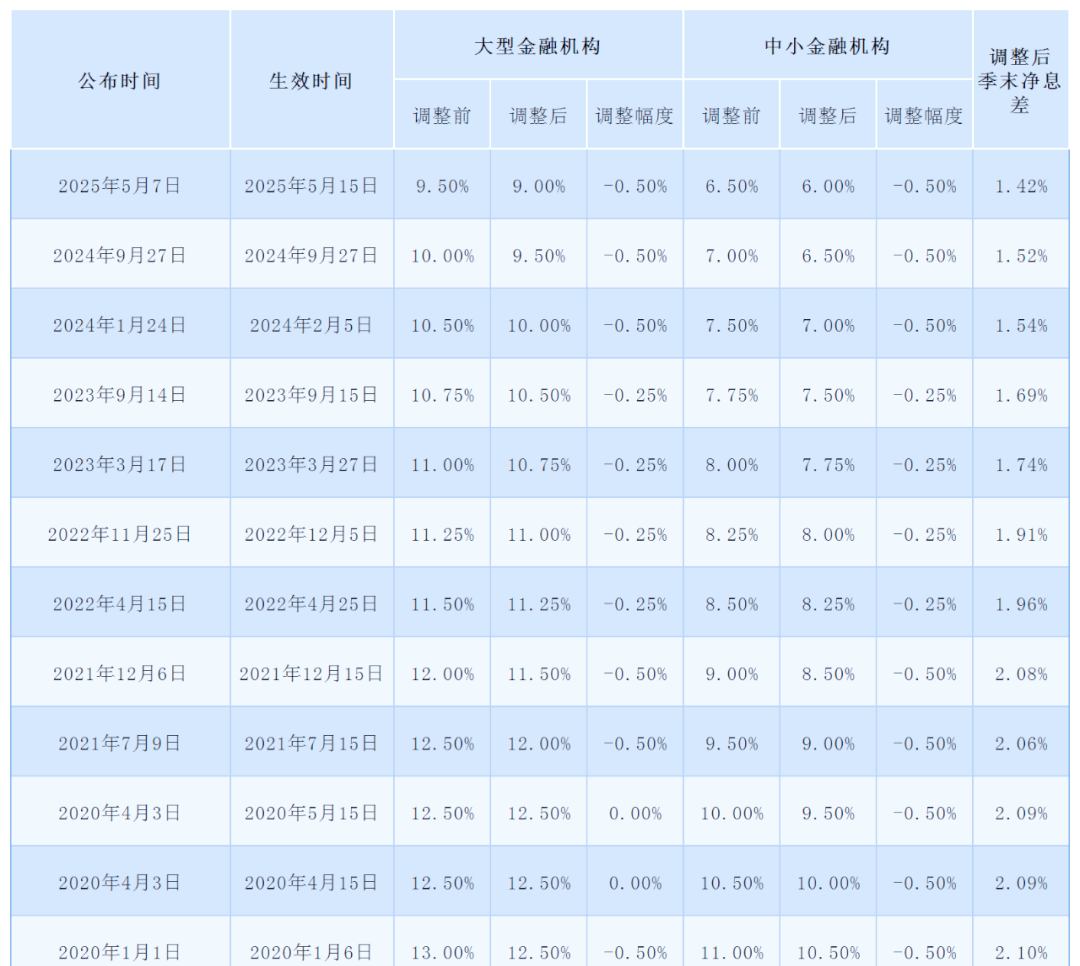Select the 9.50% cell in top data row
This screenshot has width=1080, height=966.
pos(441,185)
